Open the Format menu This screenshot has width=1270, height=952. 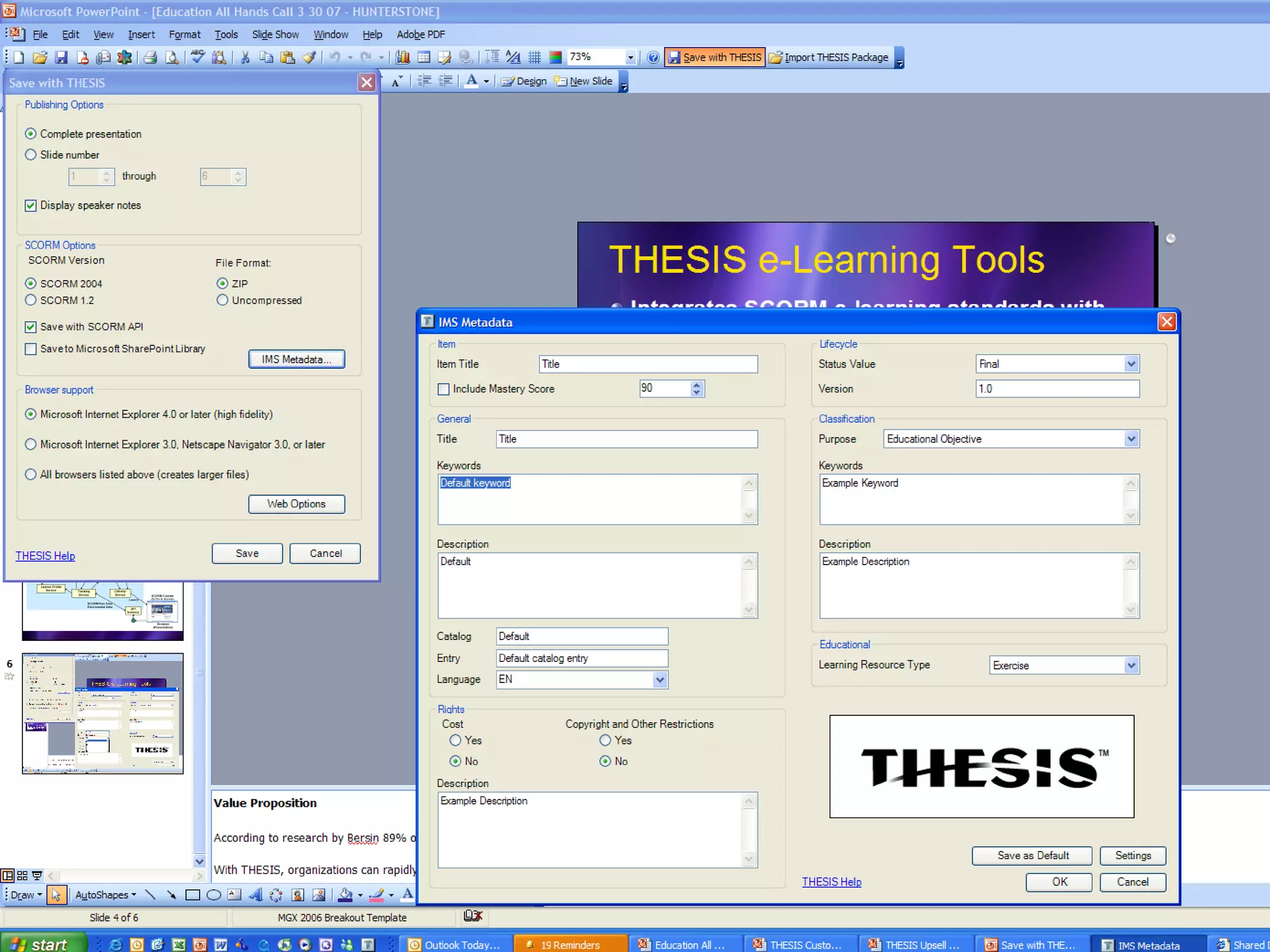[x=184, y=35]
